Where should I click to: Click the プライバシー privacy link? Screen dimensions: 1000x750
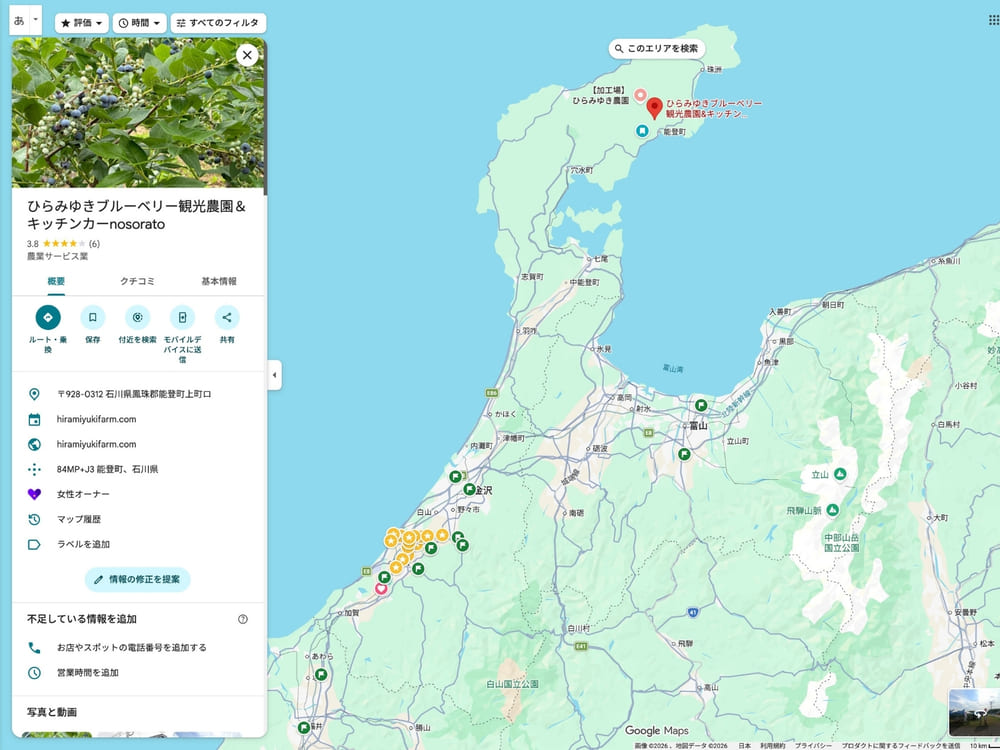pos(812,746)
